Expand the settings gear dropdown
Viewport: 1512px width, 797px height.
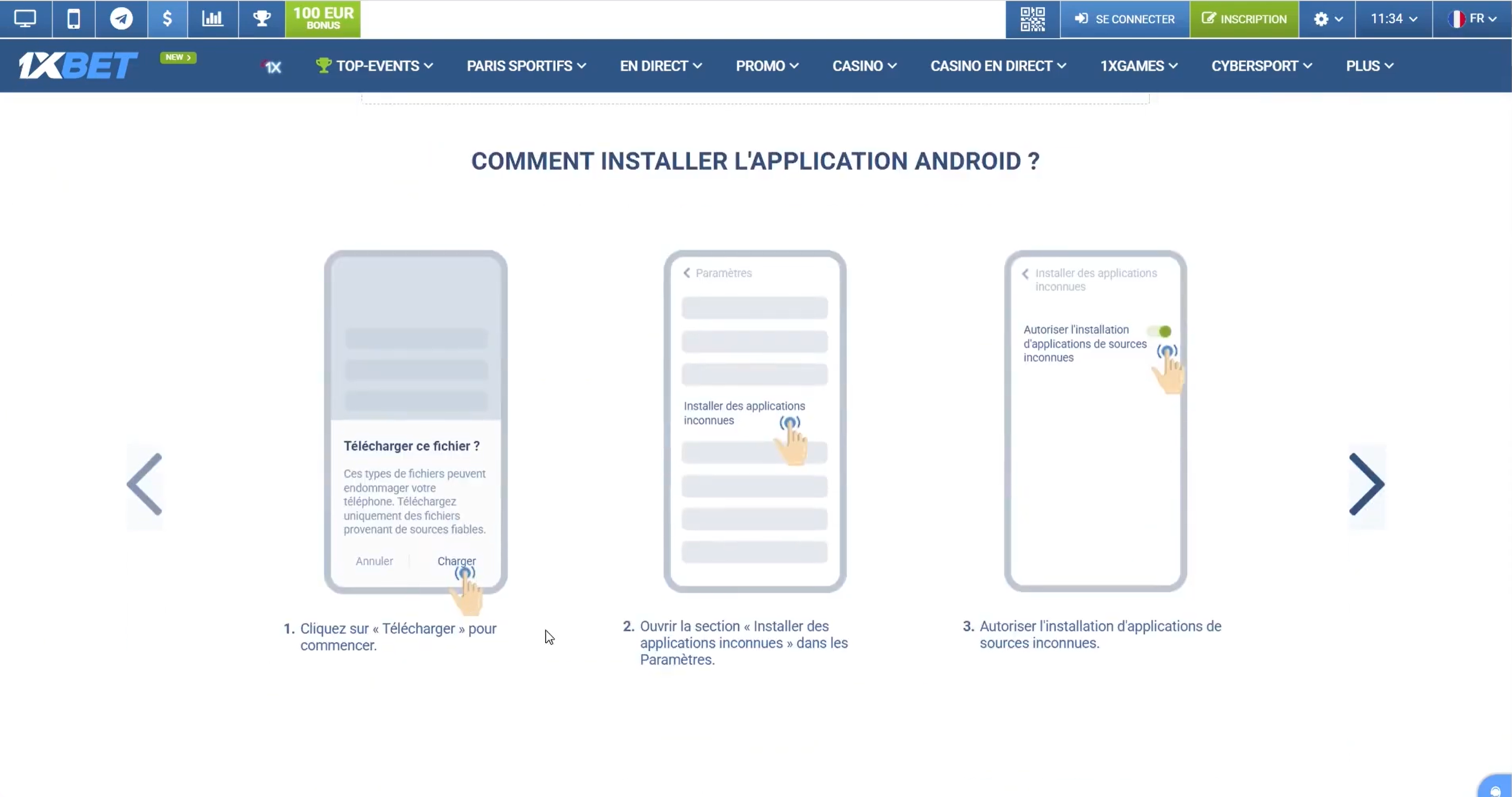coord(1327,19)
